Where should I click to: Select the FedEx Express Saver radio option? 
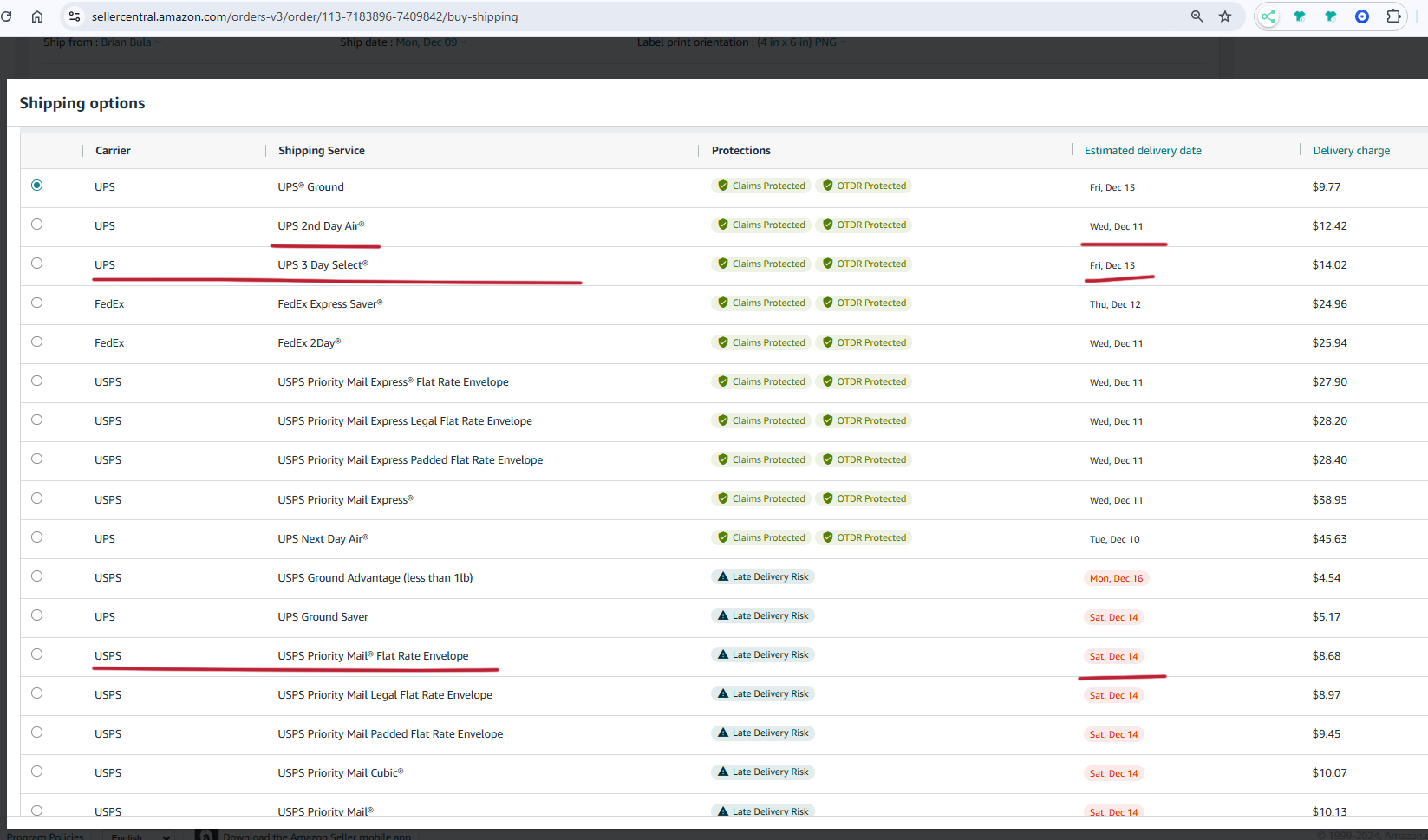tap(36, 303)
